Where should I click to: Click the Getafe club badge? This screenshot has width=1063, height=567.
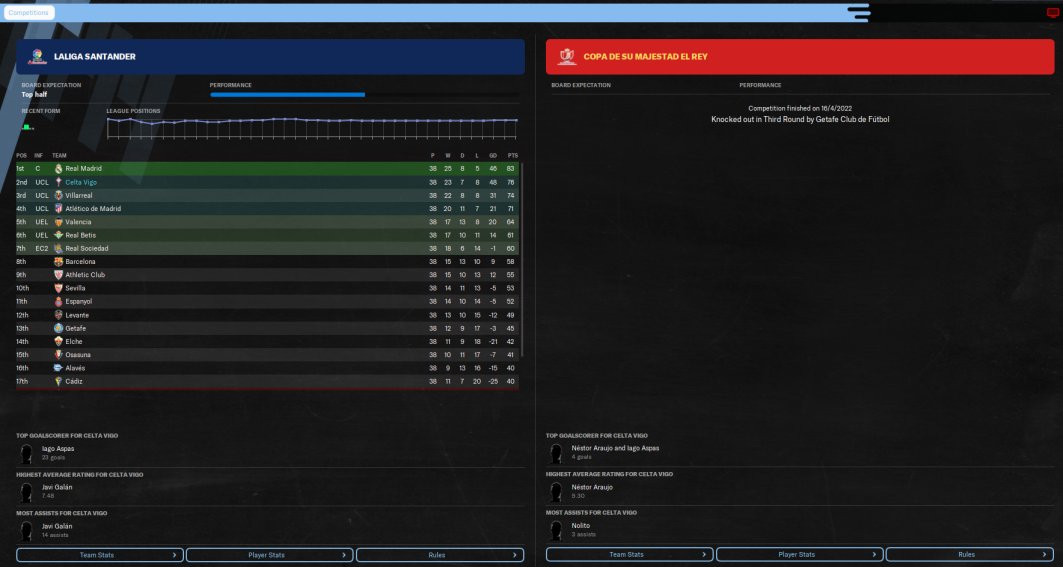click(58, 328)
